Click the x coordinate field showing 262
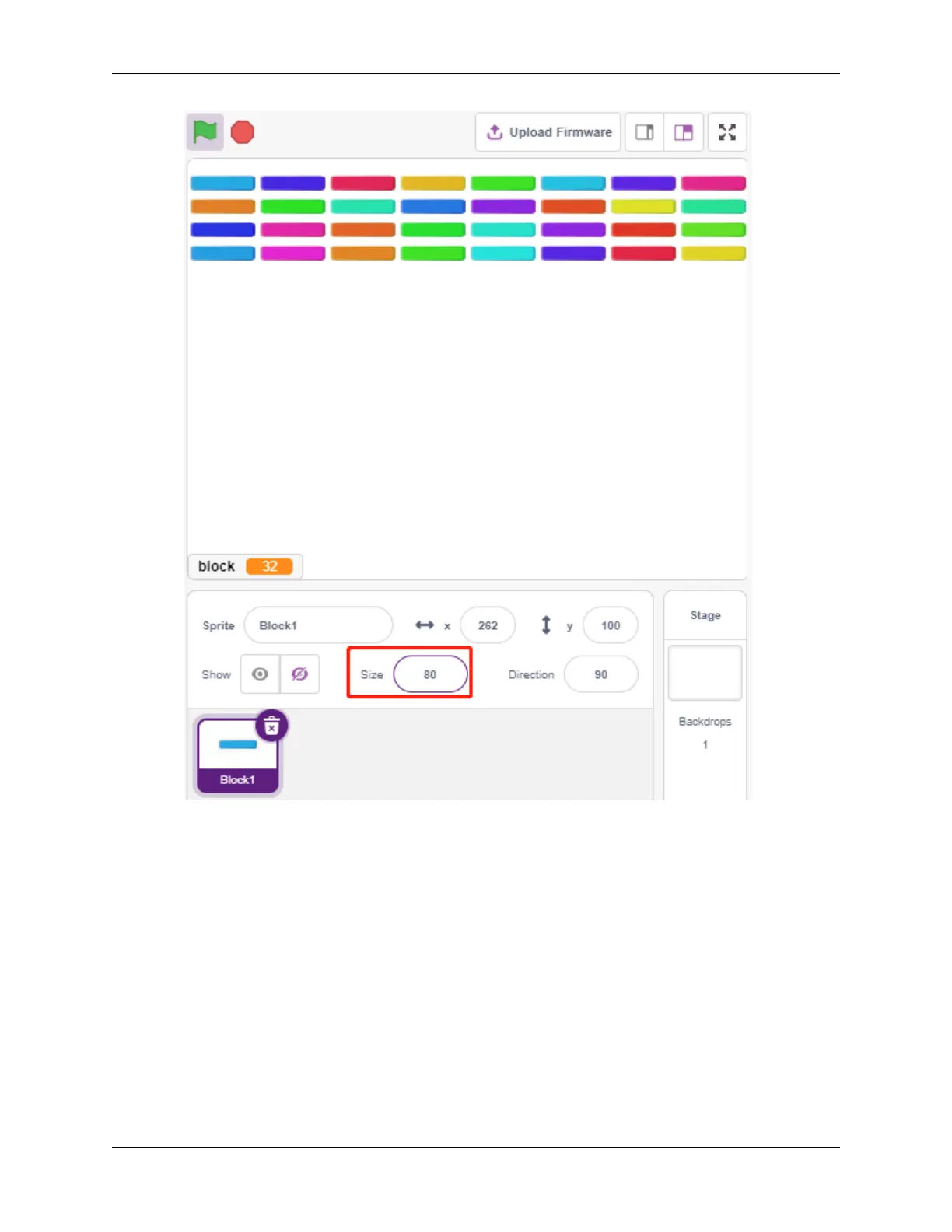The image size is (952, 1232). 488,625
